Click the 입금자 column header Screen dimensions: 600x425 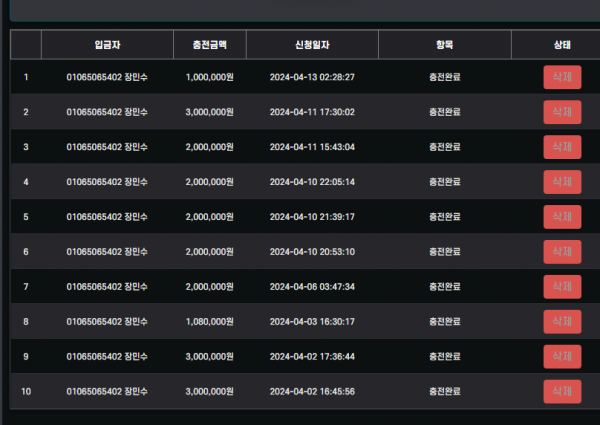tap(107, 45)
